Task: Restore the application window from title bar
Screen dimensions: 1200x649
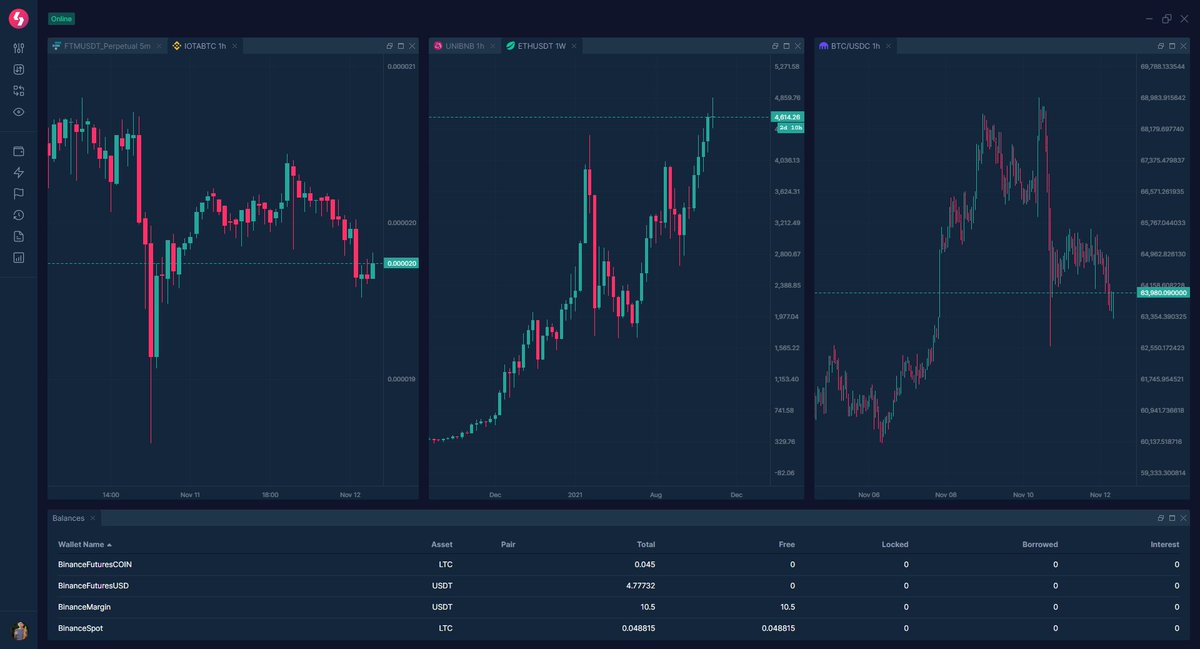Action: 1166,18
